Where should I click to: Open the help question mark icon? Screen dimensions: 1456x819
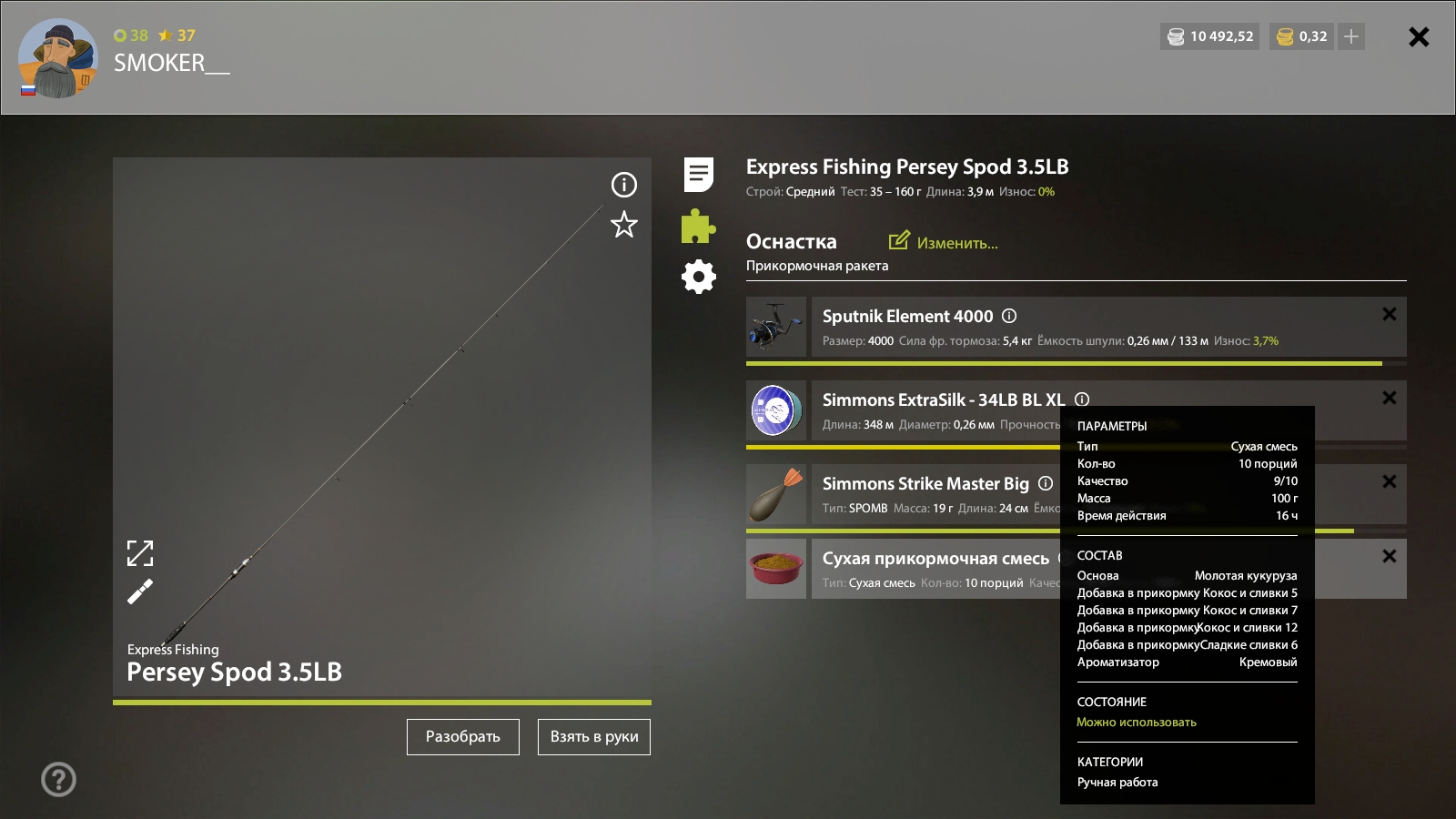(59, 780)
